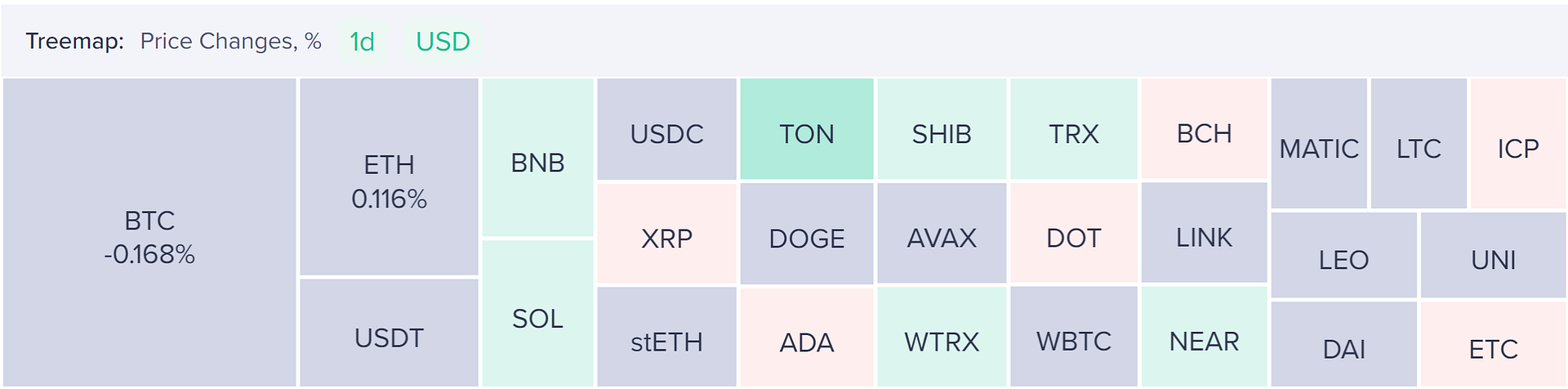Click the ICP tile
The width and height of the screenshot is (1568, 389).
pyautogui.click(x=1518, y=144)
